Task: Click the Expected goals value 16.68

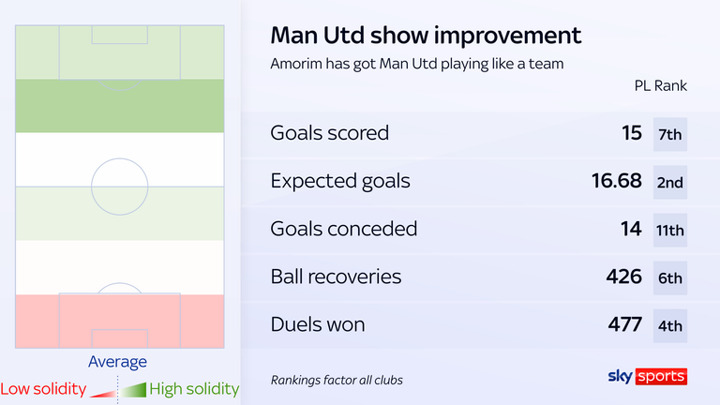Action: point(616,181)
